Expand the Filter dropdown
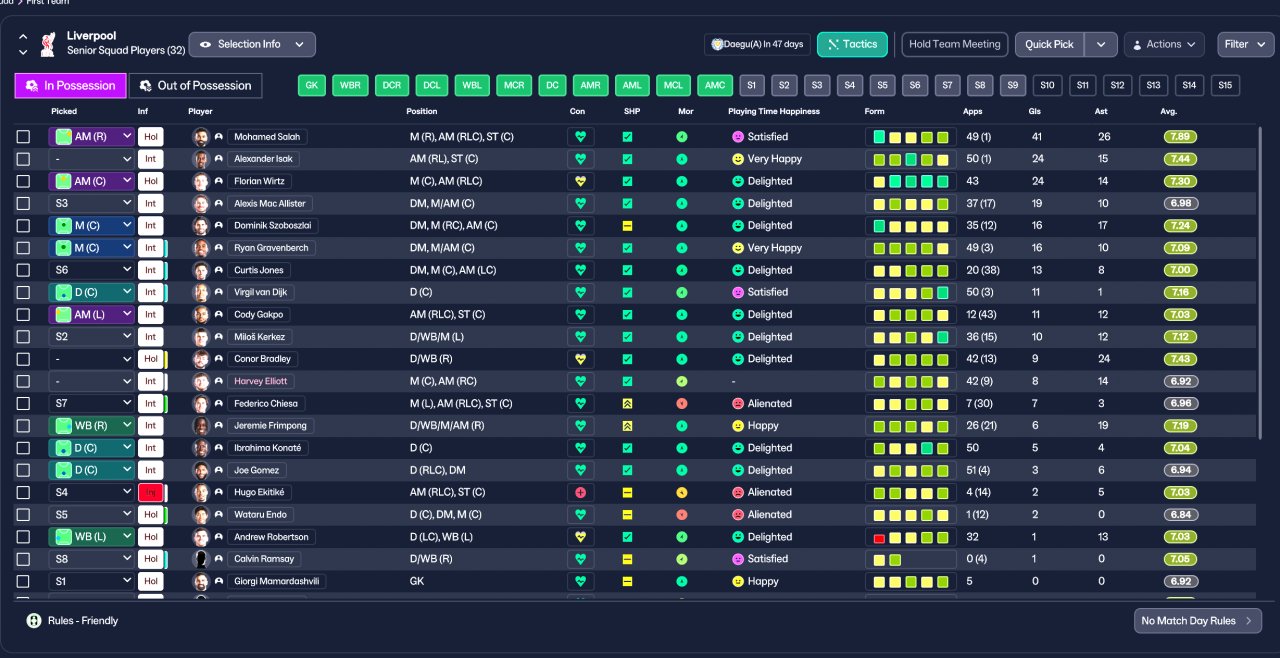 click(1245, 44)
